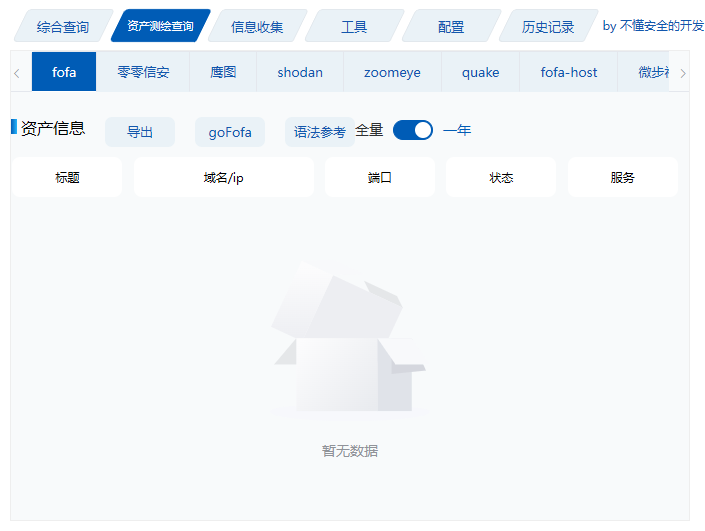705x531 pixels.
Task: Open the 语法参考 syntax reference
Action: (319, 132)
